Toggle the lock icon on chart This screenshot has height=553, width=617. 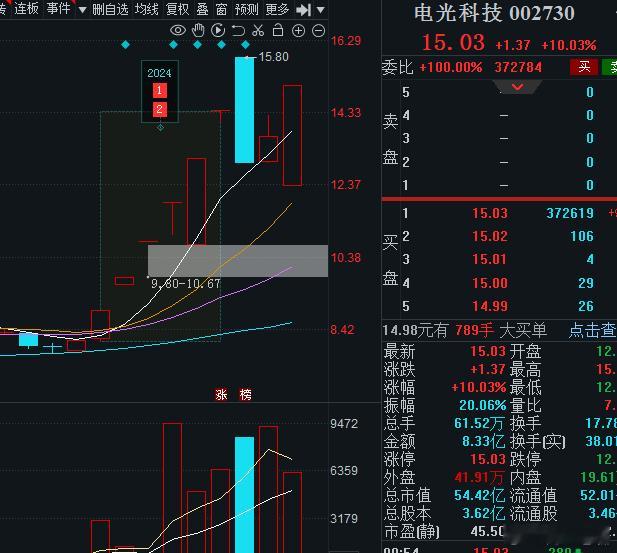point(278,30)
